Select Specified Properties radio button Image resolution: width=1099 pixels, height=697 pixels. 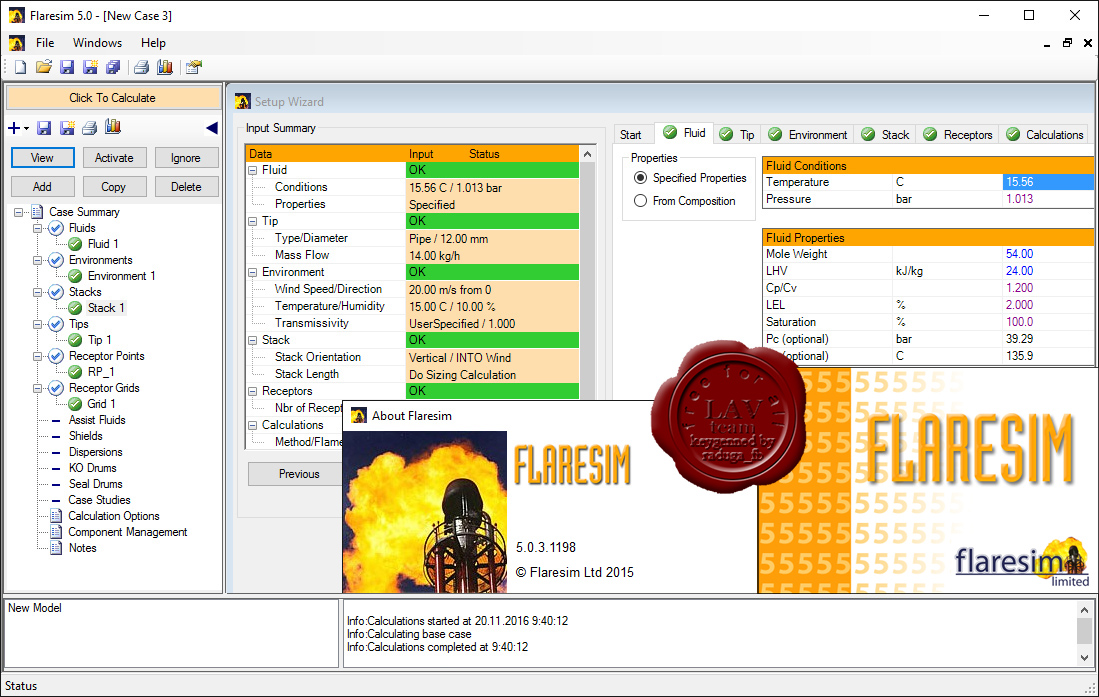[x=640, y=178]
